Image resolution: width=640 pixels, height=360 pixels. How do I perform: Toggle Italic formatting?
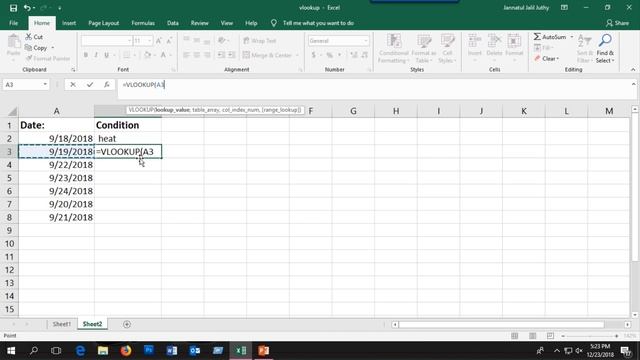click(x=96, y=55)
